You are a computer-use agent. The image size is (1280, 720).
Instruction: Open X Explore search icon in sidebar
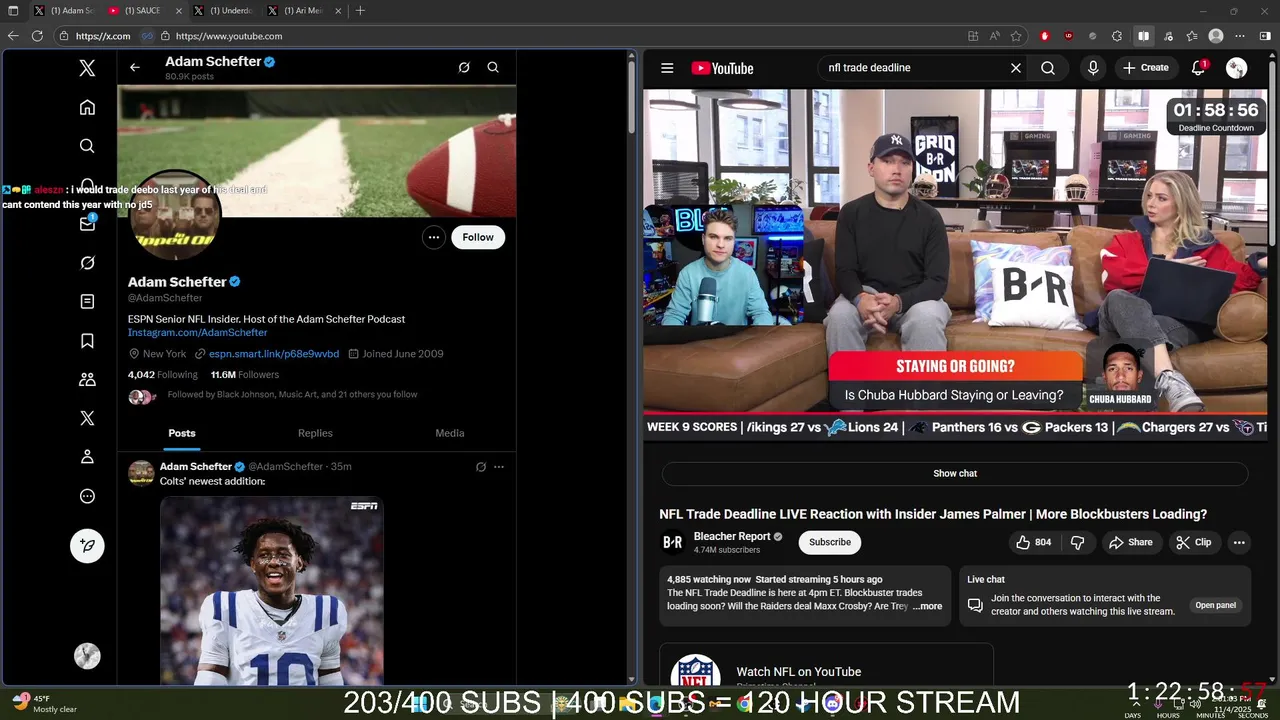click(87, 146)
